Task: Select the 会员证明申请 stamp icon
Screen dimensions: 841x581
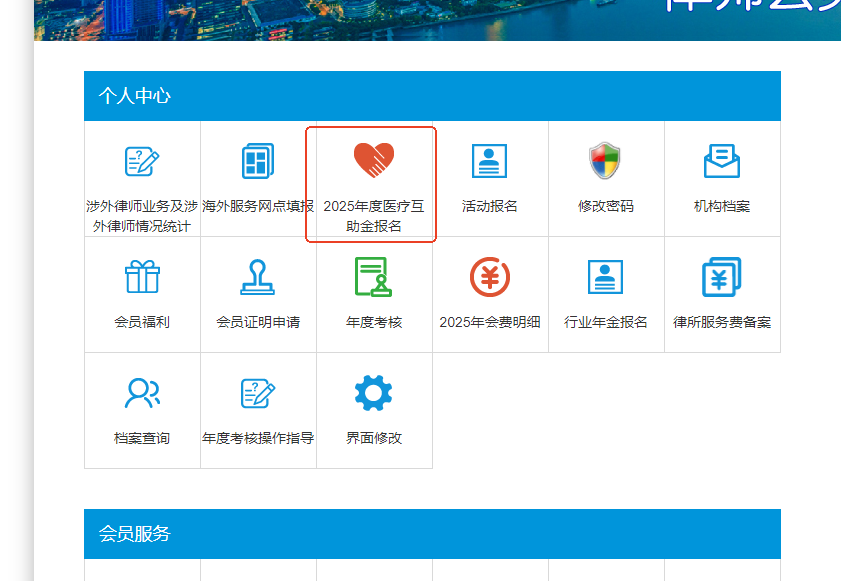Action: (258, 277)
